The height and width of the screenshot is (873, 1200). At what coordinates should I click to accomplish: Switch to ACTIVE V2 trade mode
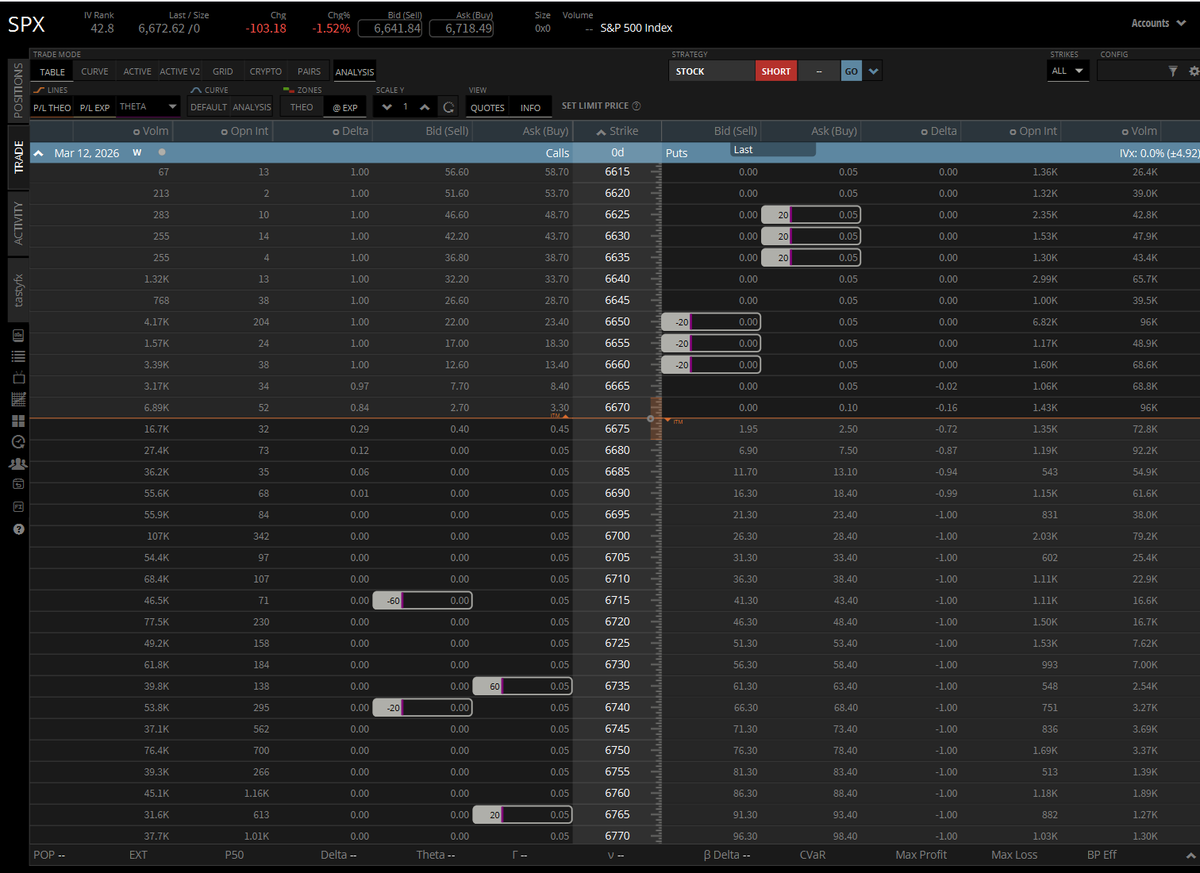coord(180,72)
